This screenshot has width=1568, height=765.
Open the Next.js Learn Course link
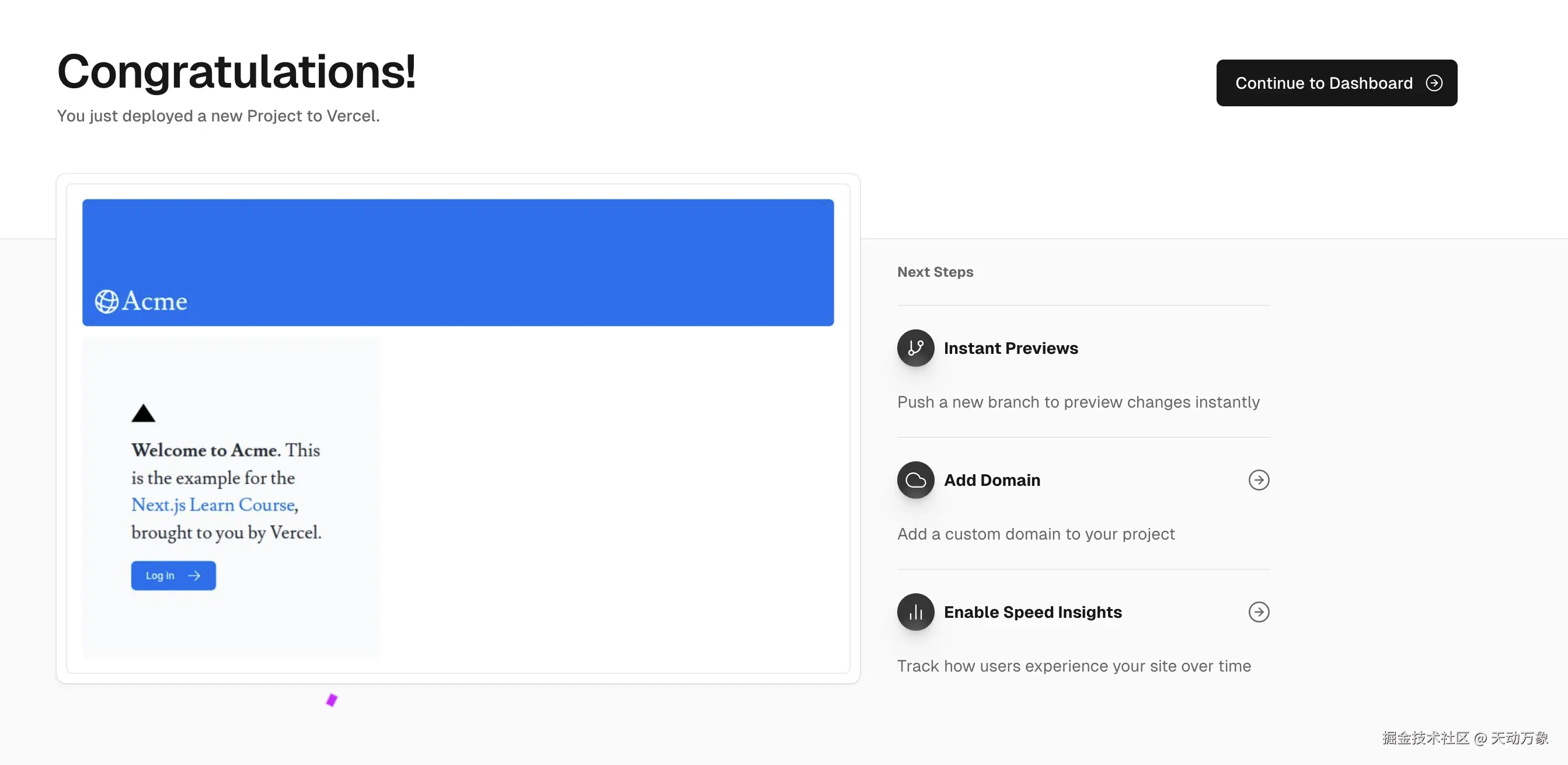click(213, 505)
